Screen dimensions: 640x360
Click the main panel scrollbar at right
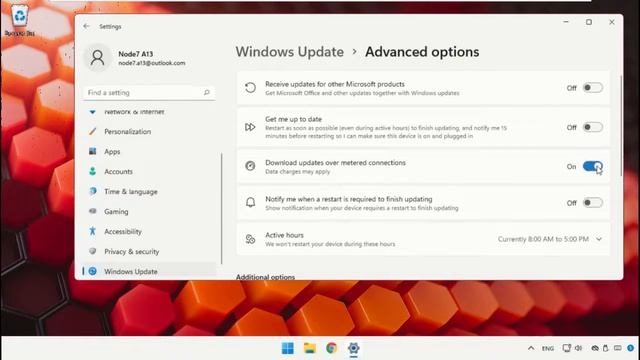pos(621,126)
